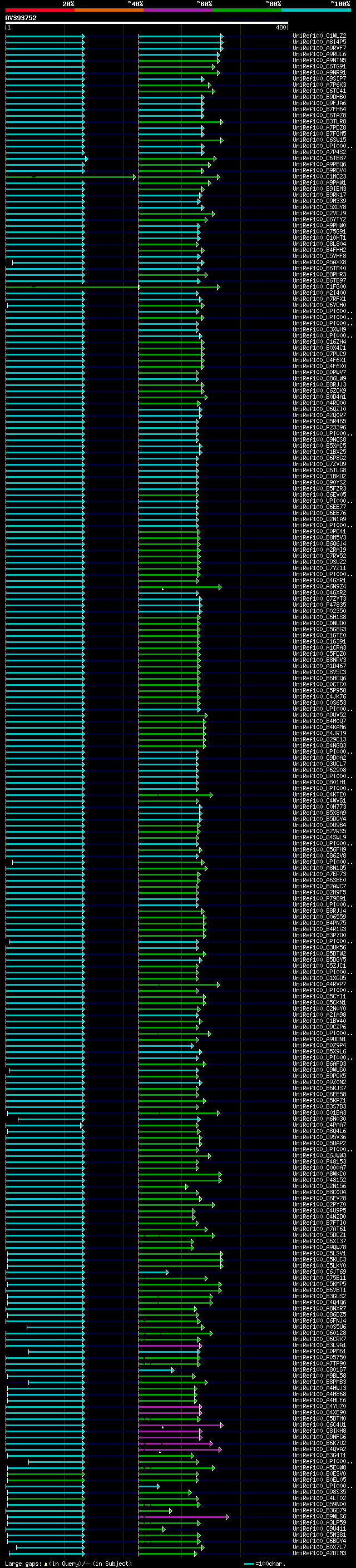
Task: Choose hit label UniRef100_B9DHB0
Action: [319, 97]
